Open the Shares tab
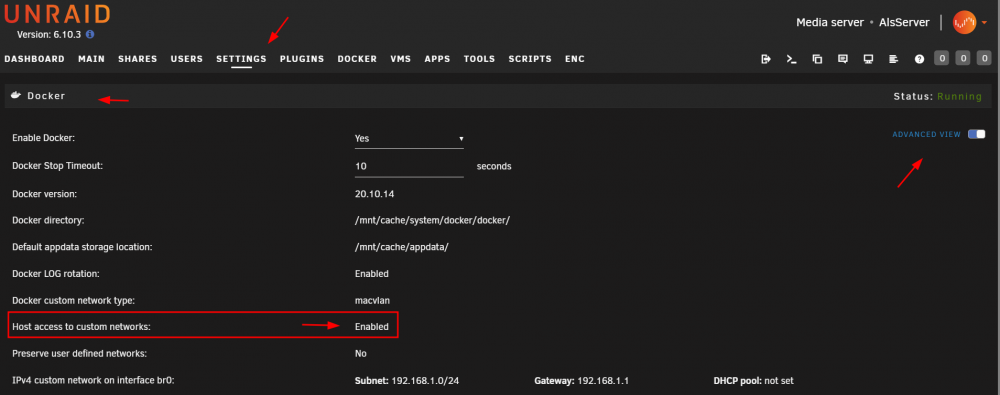 tap(137, 59)
